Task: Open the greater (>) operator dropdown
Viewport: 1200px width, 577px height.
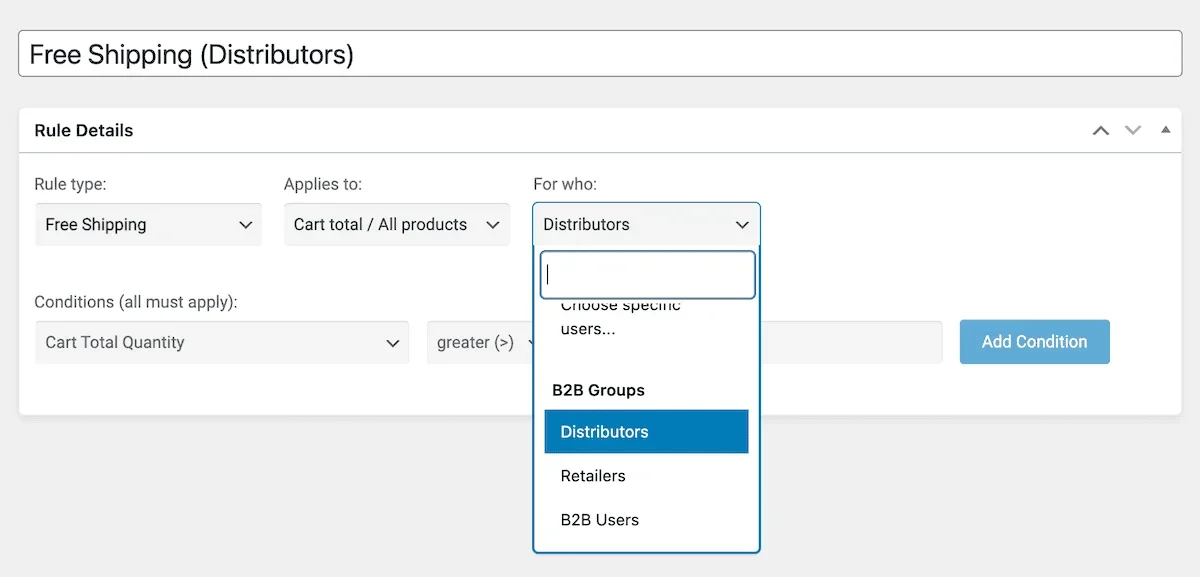Action: point(480,342)
